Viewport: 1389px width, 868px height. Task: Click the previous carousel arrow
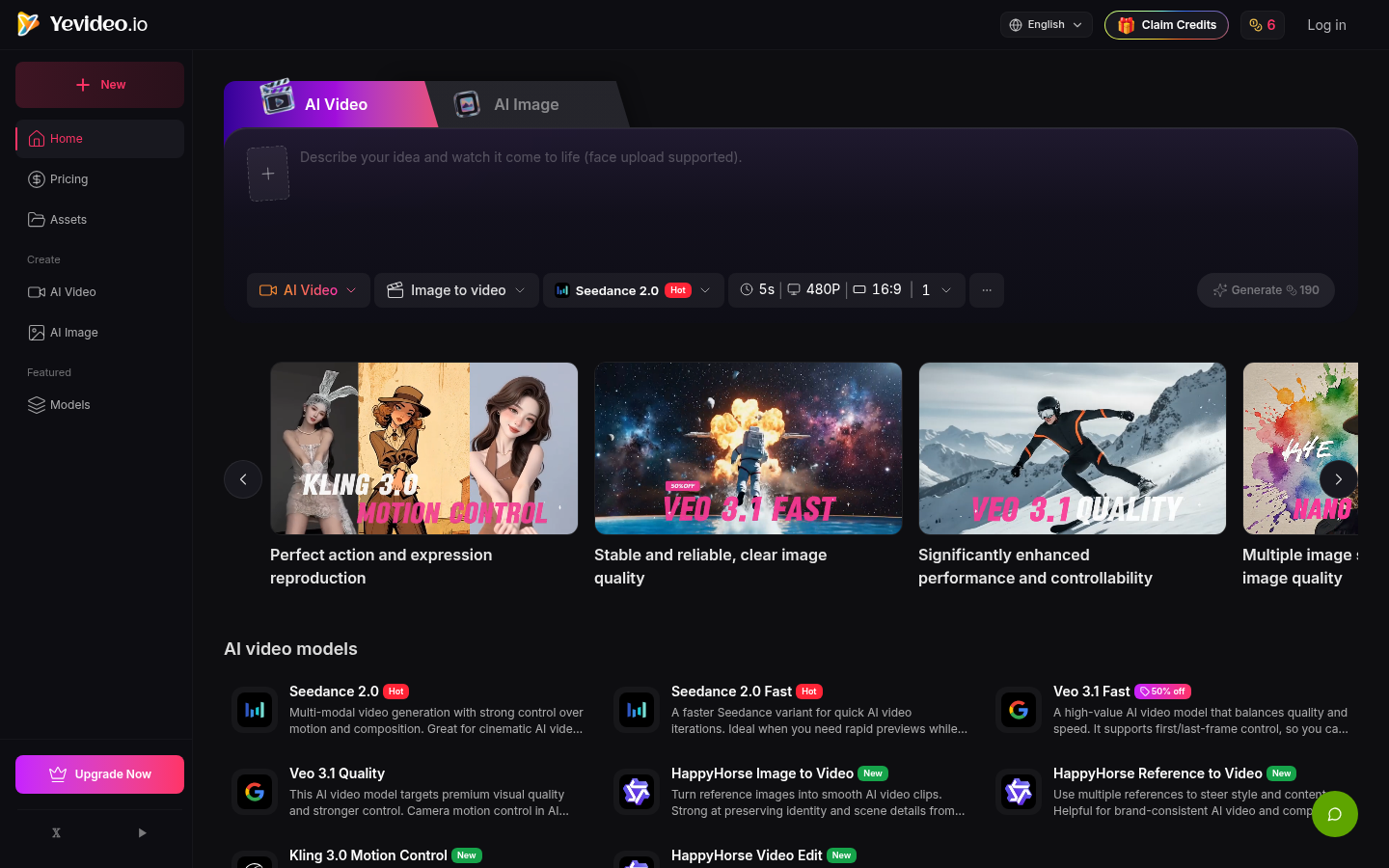pos(243,479)
